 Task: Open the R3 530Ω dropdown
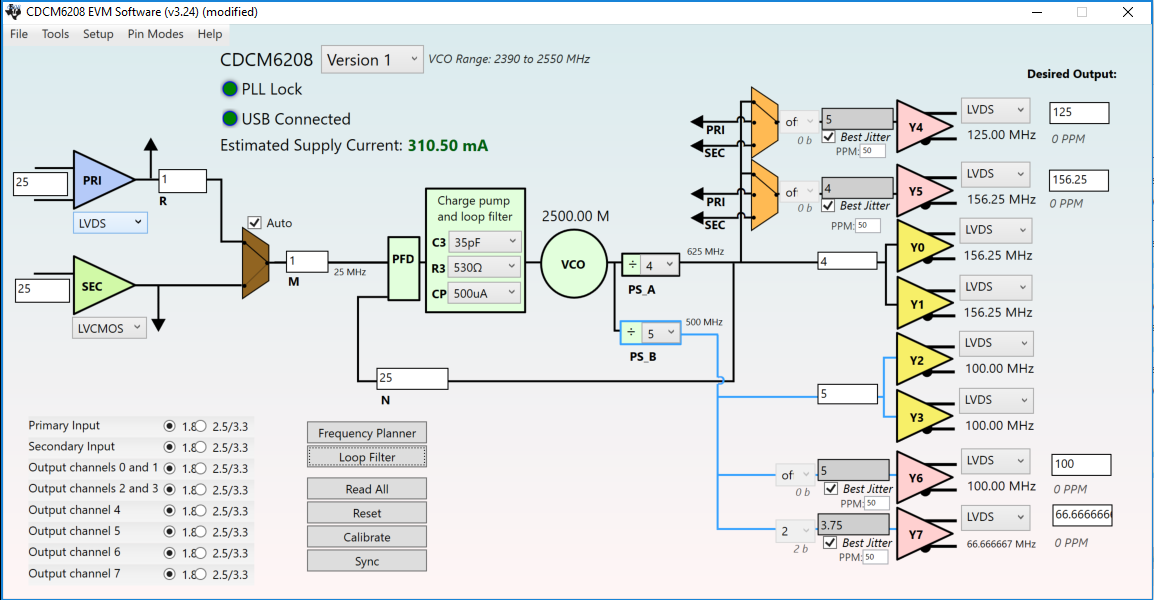pyautogui.click(x=484, y=267)
